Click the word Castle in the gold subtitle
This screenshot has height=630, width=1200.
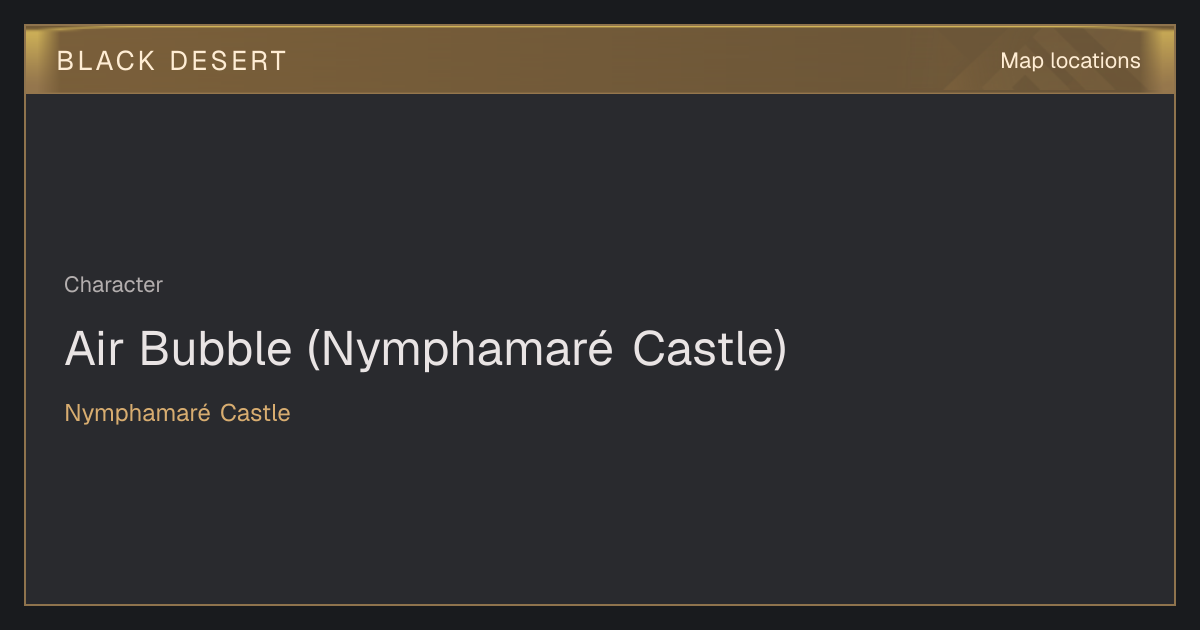point(255,413)
